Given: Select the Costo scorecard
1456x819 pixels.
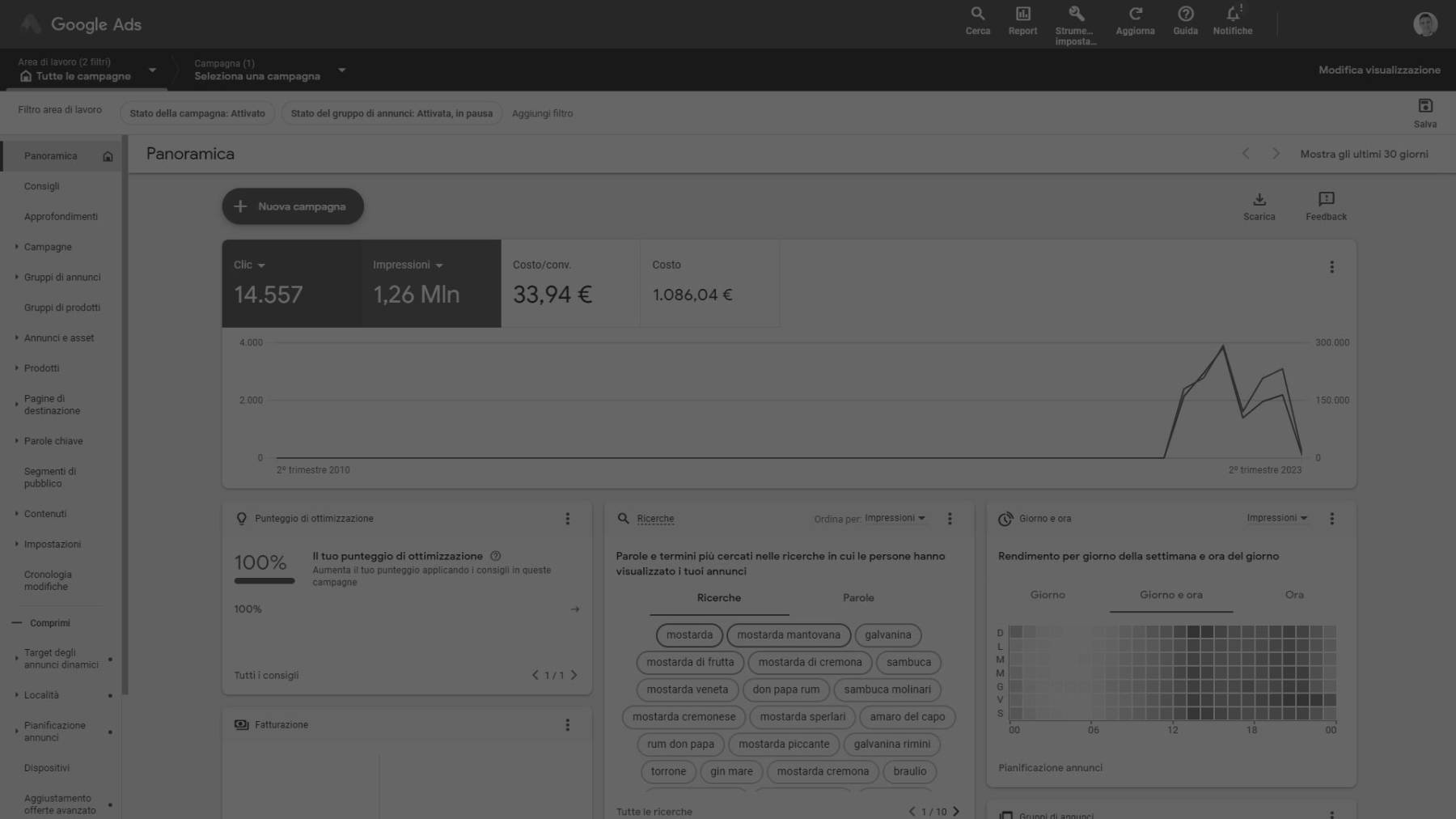Looking at the screenshot, I should (x=709, y=283).
